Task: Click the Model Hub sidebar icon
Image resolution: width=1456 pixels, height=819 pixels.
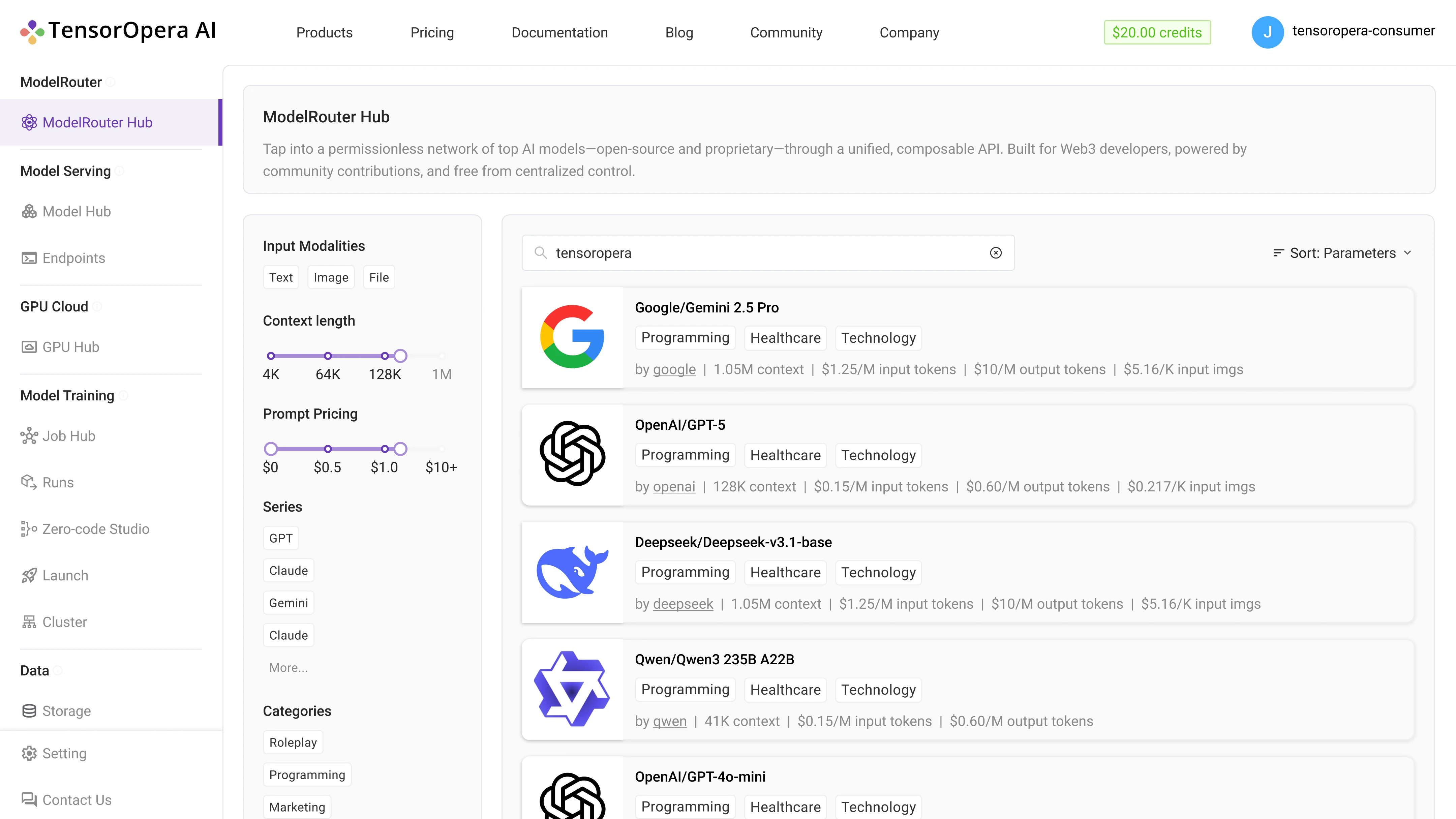Action: 29,211
